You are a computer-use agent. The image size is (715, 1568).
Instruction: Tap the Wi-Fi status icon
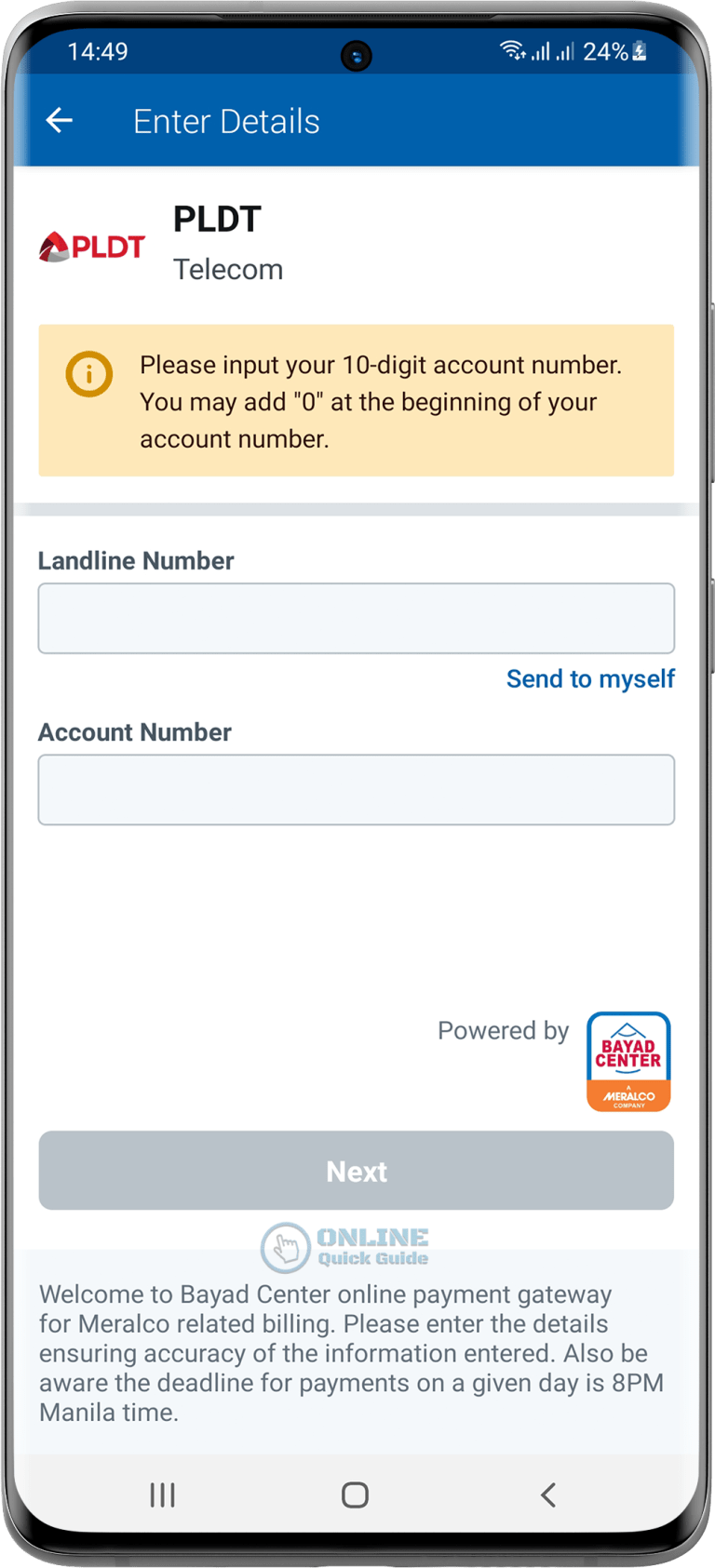(x=513, y=50)
